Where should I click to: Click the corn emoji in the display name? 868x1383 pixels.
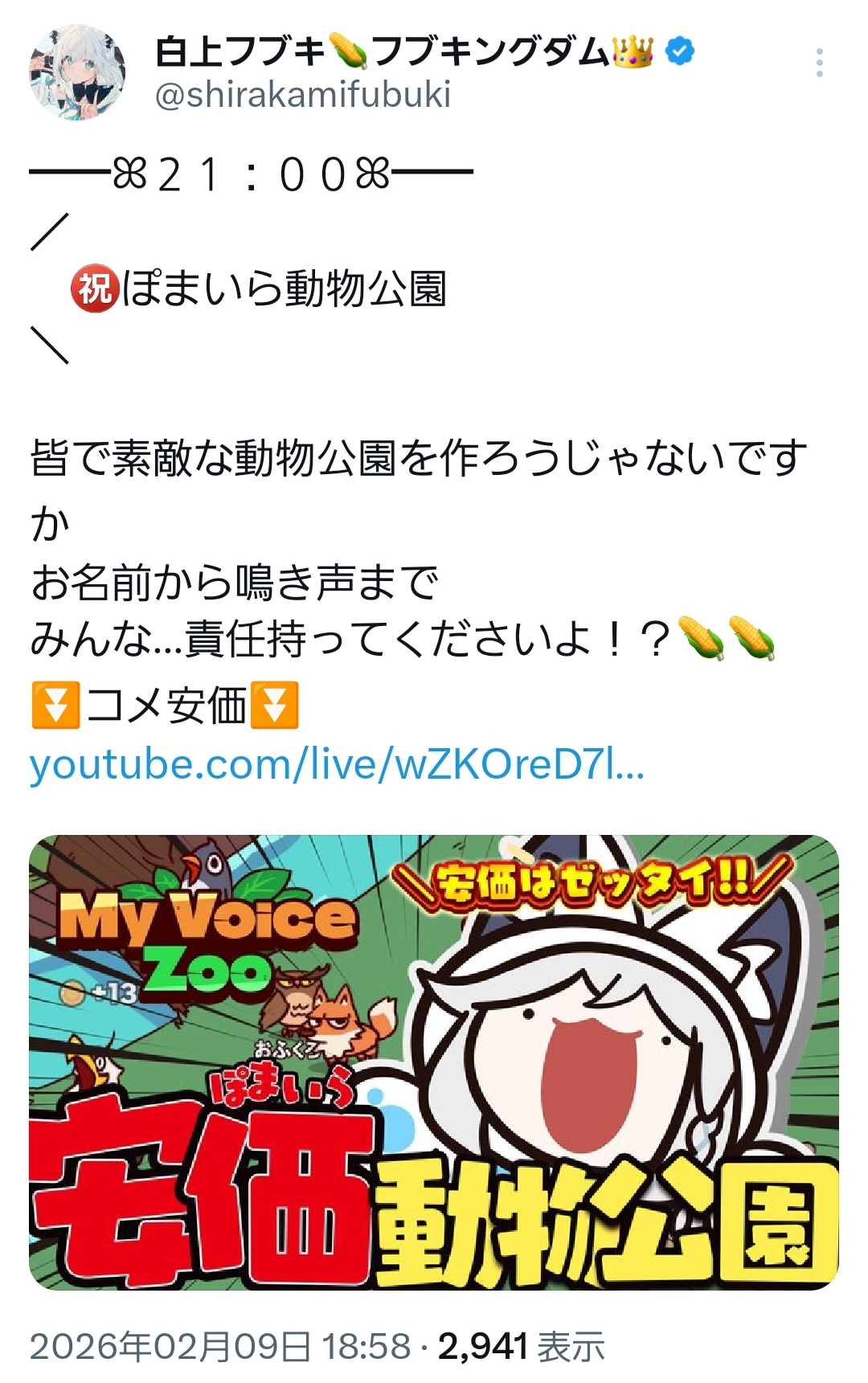click(347, 51)
